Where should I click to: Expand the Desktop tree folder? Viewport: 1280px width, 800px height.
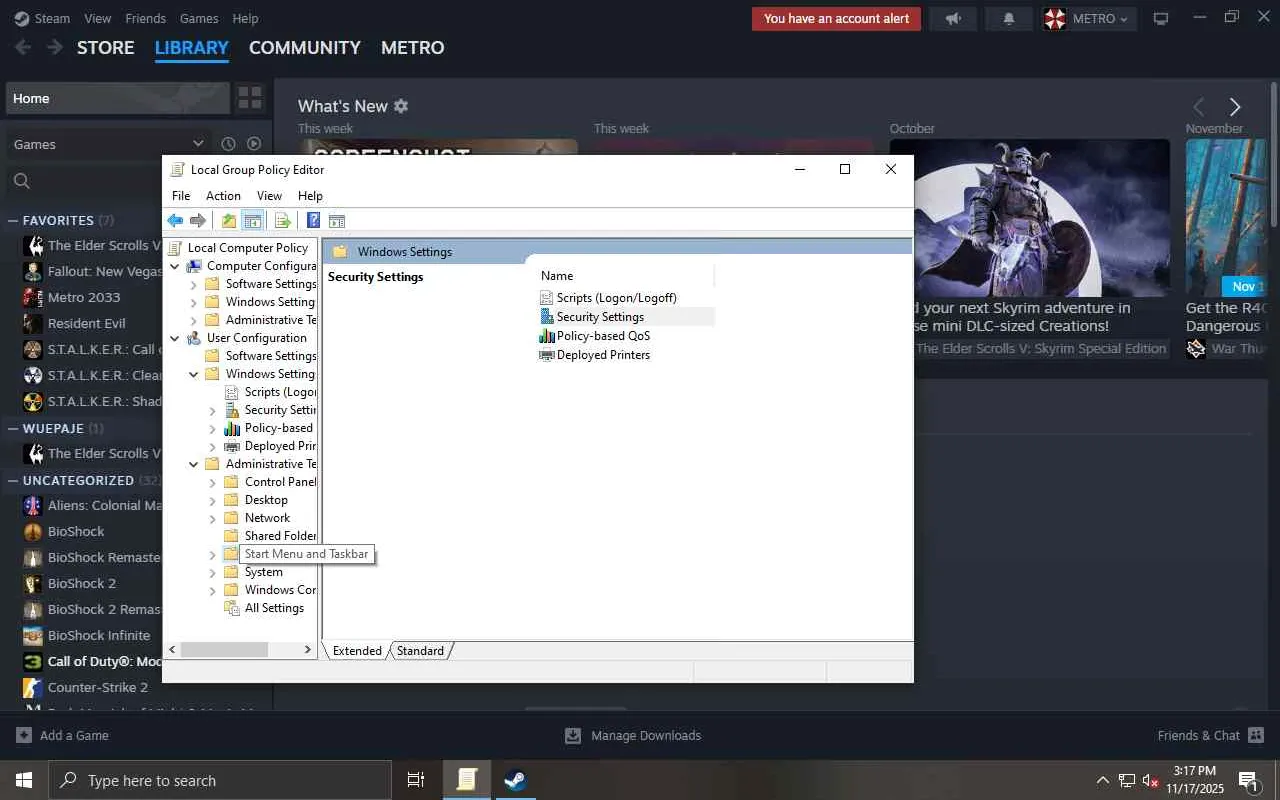click(x=212, y=500)
